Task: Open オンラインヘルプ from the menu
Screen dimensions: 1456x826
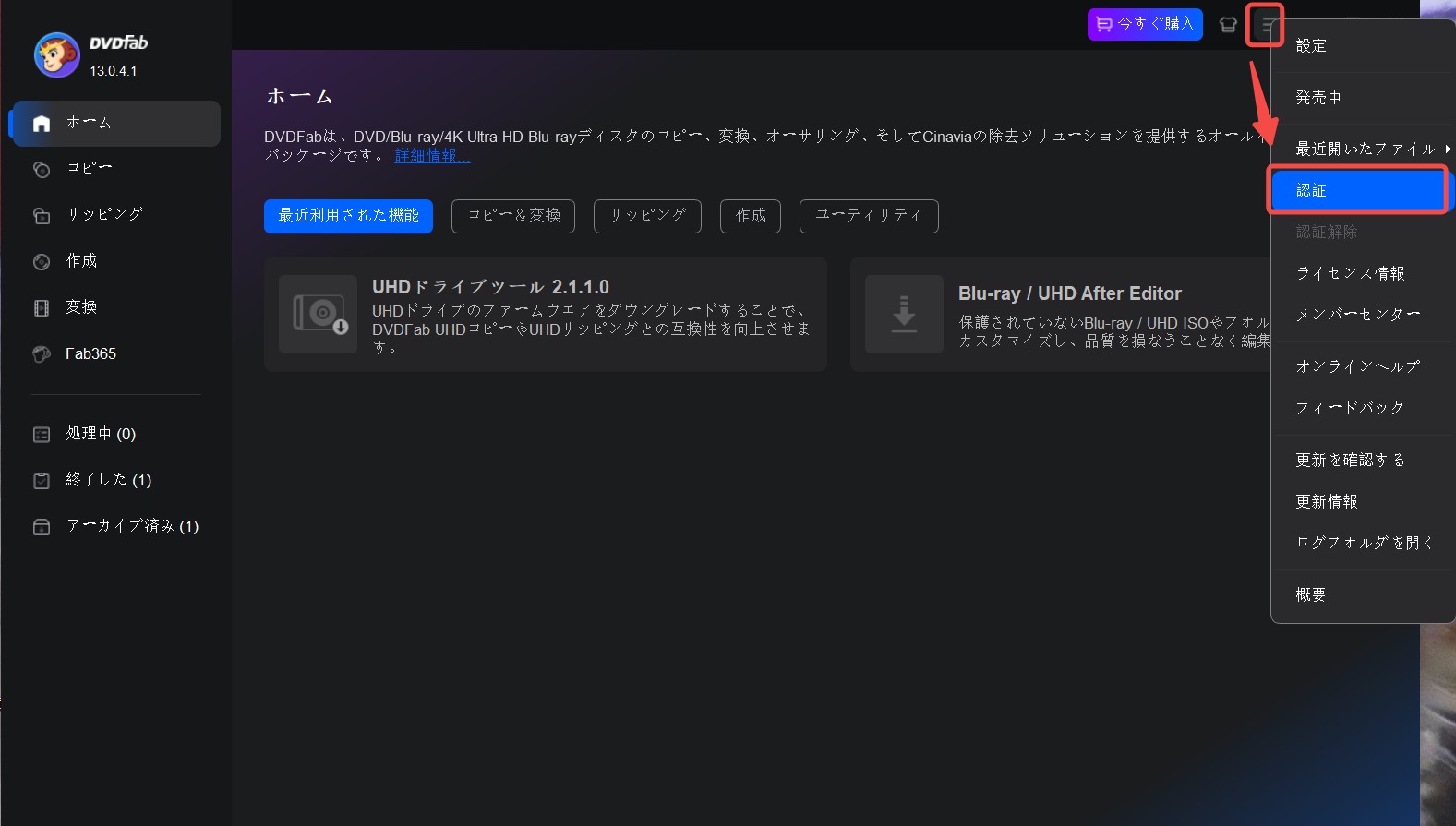Action: pyautogui.click(x=1363, y=366)
